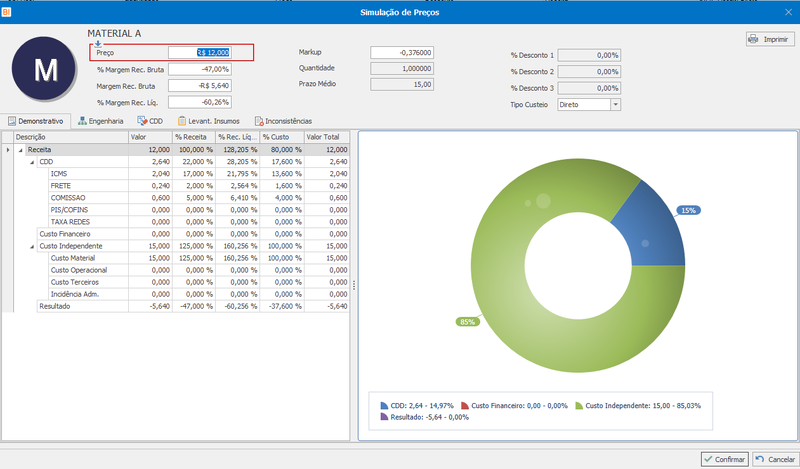Click the BI application icon in title bar
Viewport: 800px width, 469px height.
[6, 12]
